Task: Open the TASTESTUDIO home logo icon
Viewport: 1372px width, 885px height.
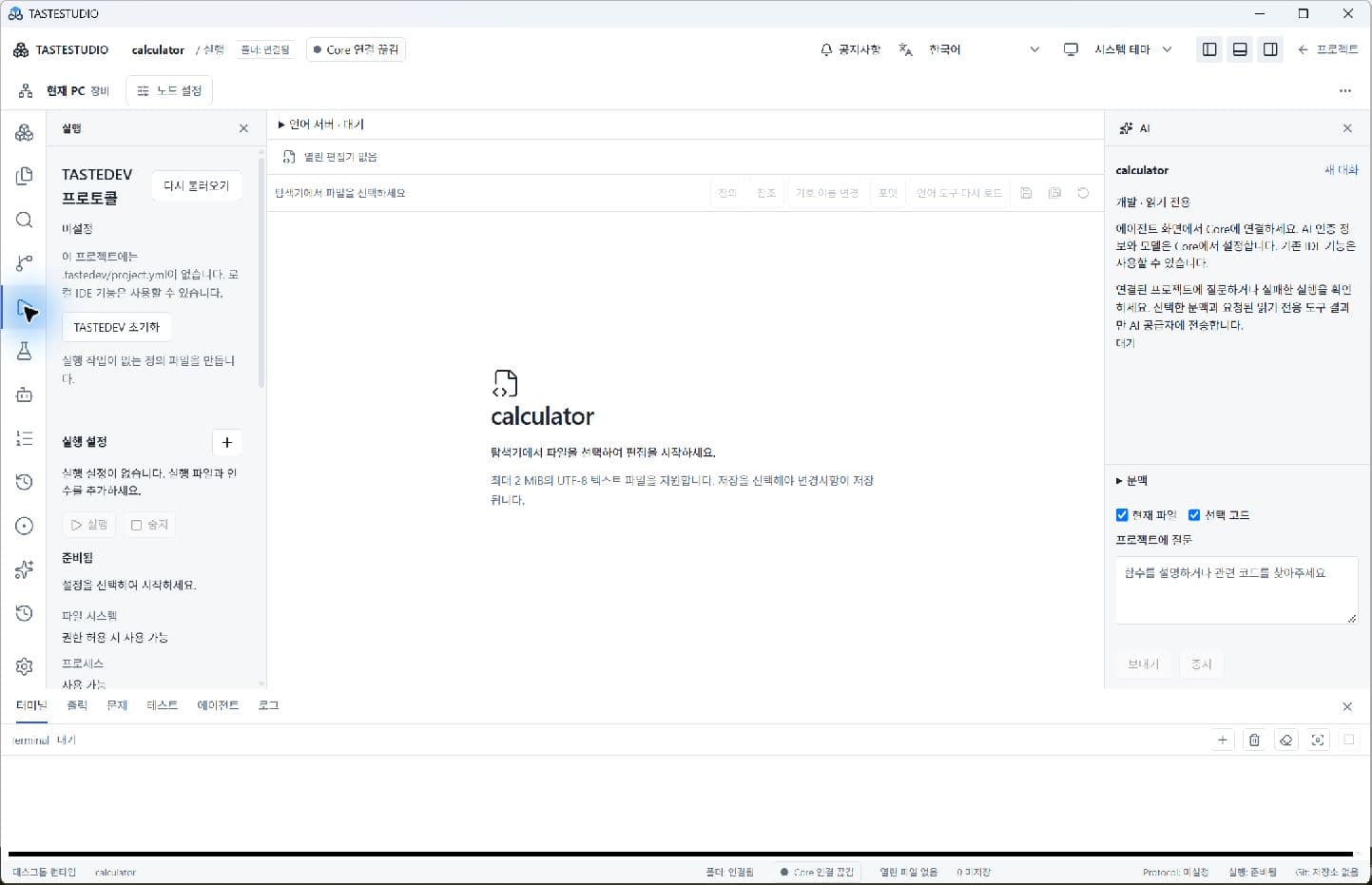Action: click(21, 49)
